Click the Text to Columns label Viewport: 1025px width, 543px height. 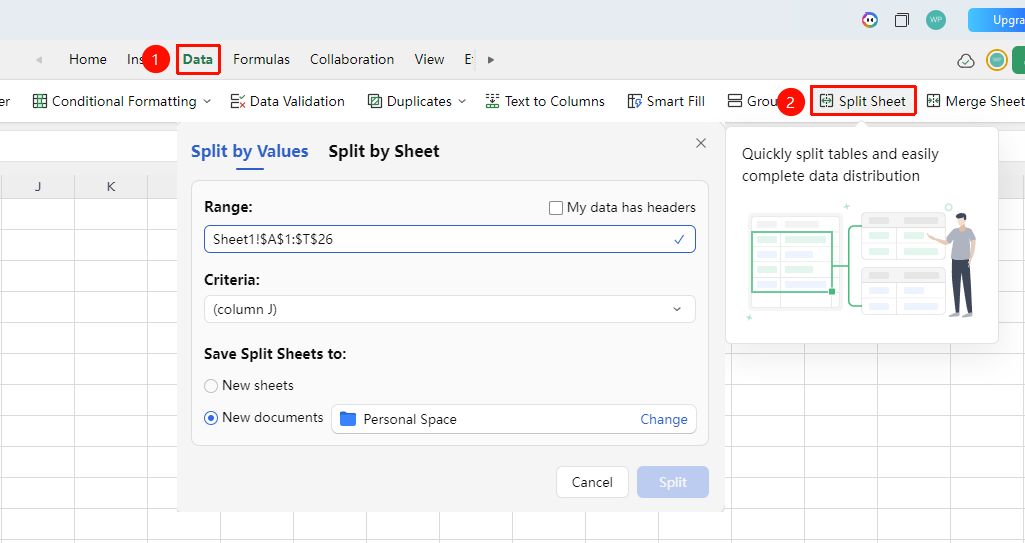554,101
